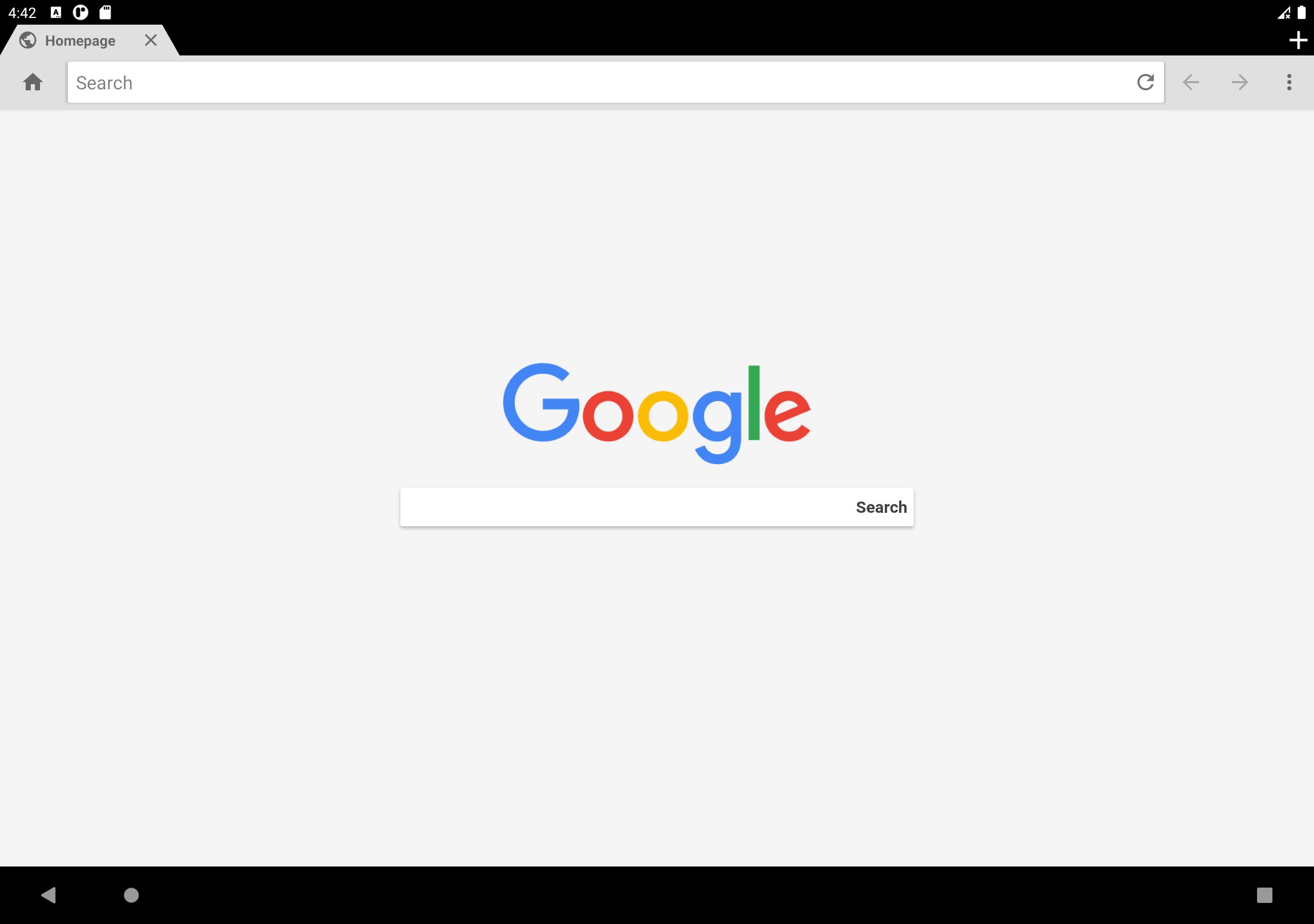The height and width of the screenshot is (924, 1314).
Task: Click the Homepage tab label
Action: click(x=80, y=40)
